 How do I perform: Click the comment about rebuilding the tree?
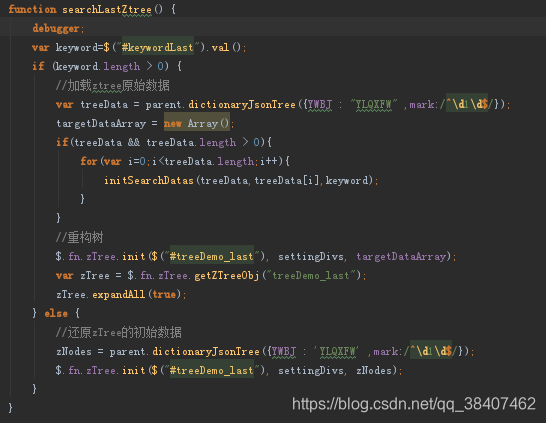80,237
